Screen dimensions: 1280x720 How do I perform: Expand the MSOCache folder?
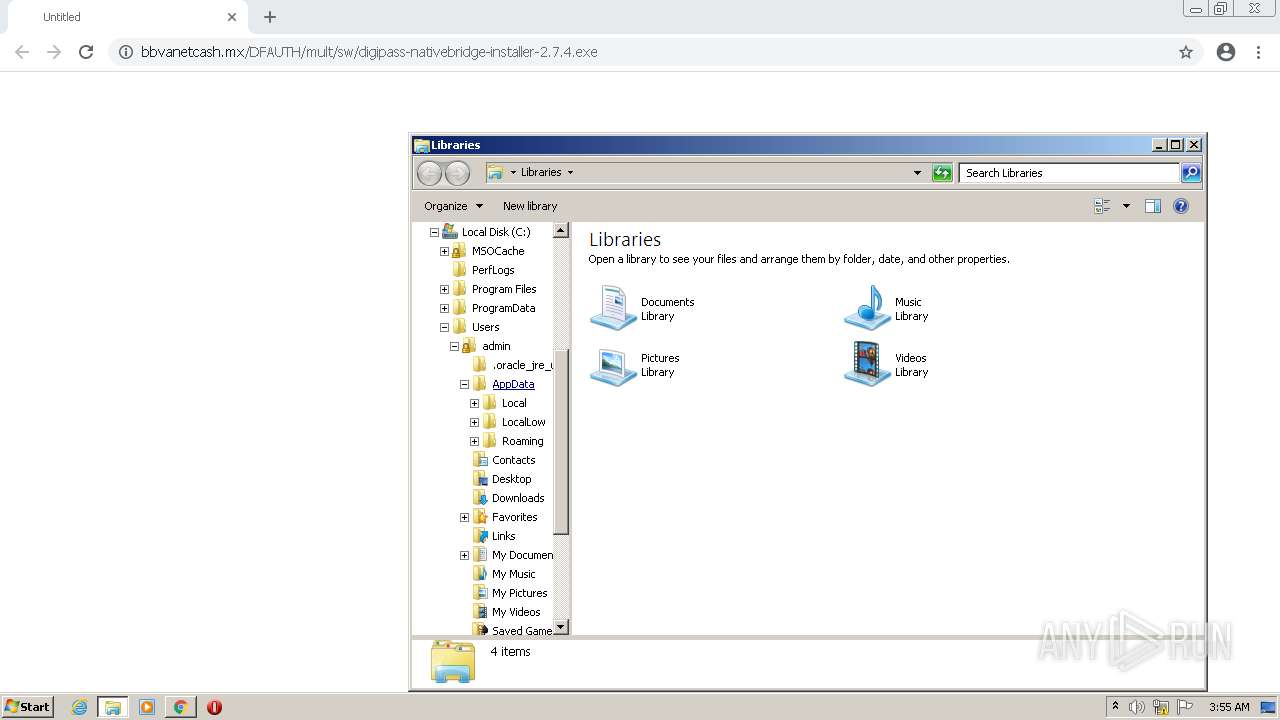pos(444,251)
